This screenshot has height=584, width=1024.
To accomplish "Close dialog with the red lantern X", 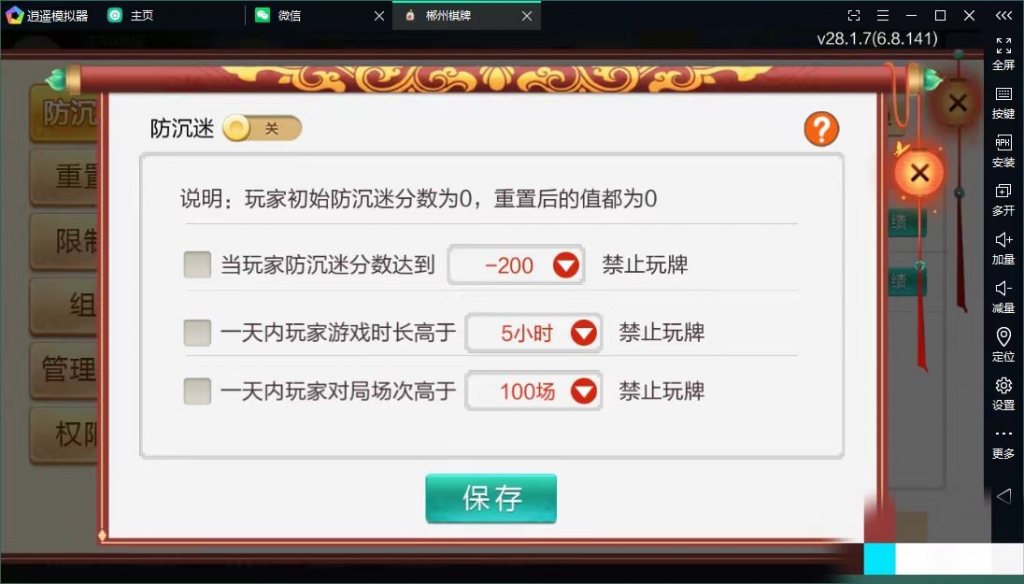I will click(920, 173).
